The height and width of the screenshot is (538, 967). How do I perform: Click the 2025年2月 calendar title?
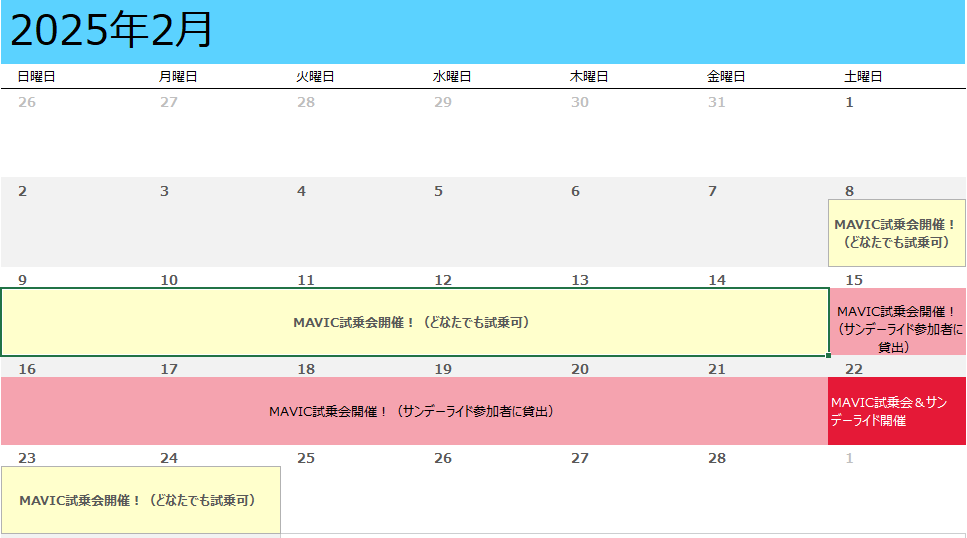[x=112, y=31]
